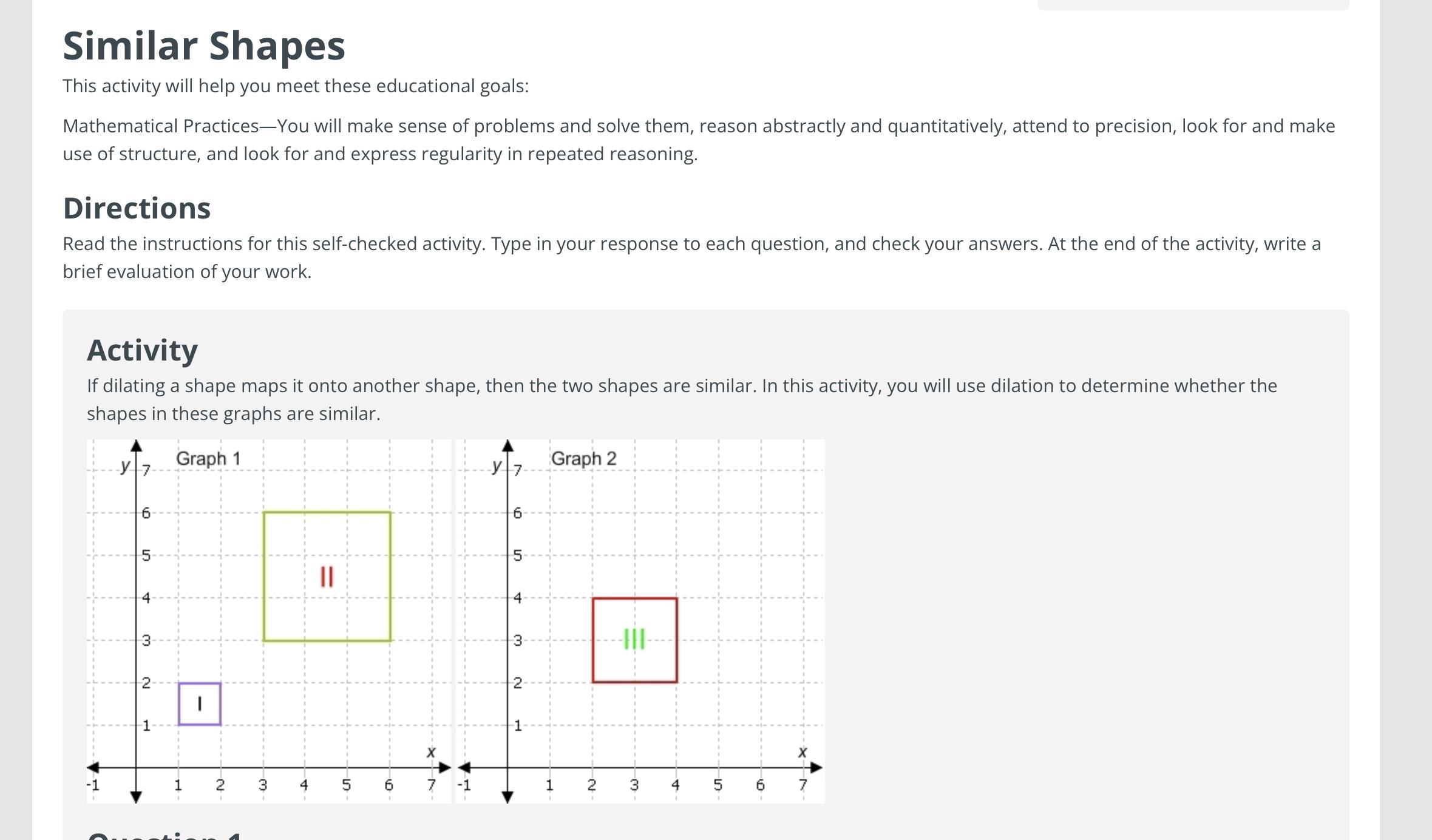Click the Graph 1 title label

point(208,459)
